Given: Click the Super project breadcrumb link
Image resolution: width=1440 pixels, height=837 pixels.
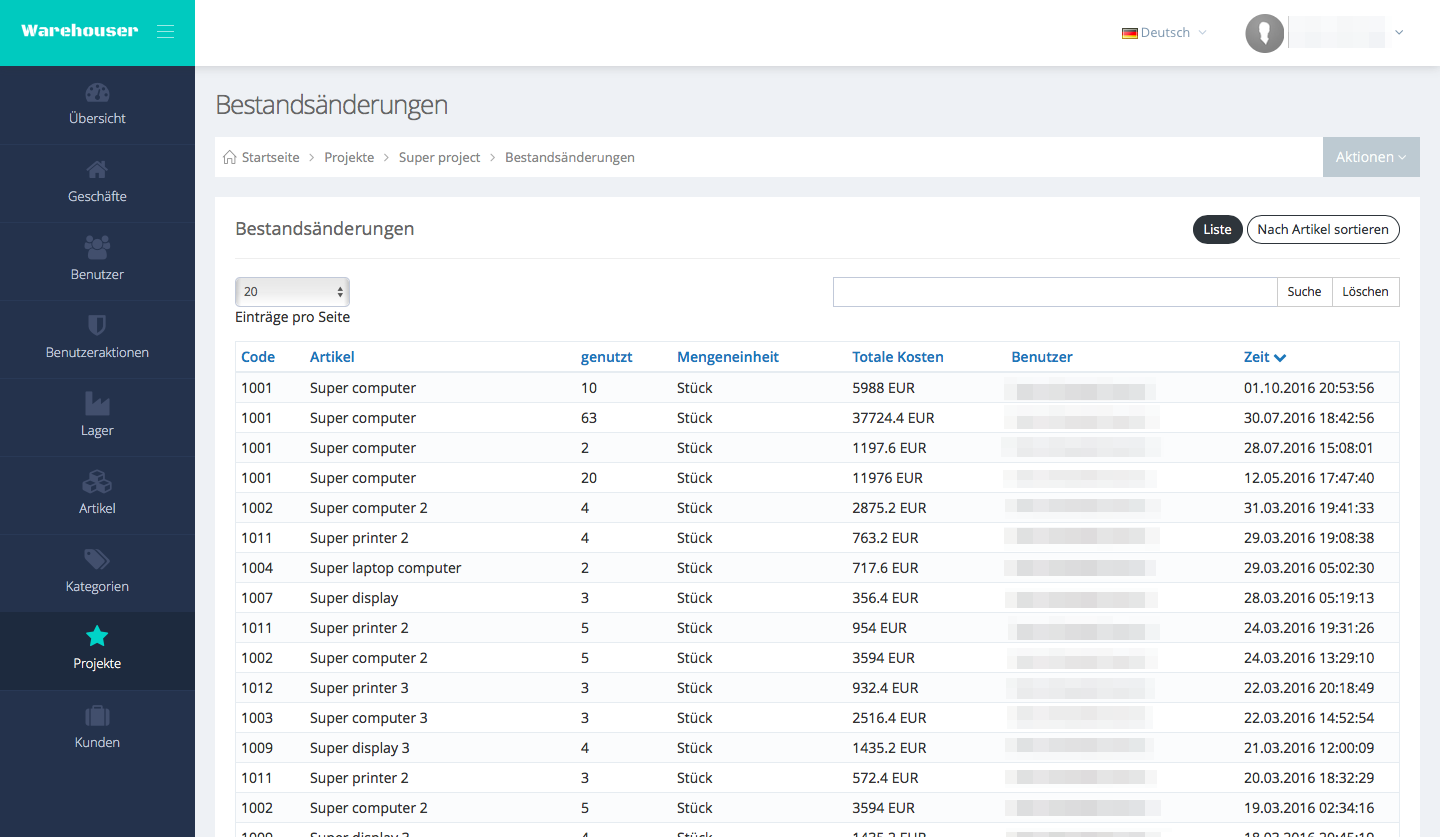Looking at the screenshot, I should pos(439,158).
